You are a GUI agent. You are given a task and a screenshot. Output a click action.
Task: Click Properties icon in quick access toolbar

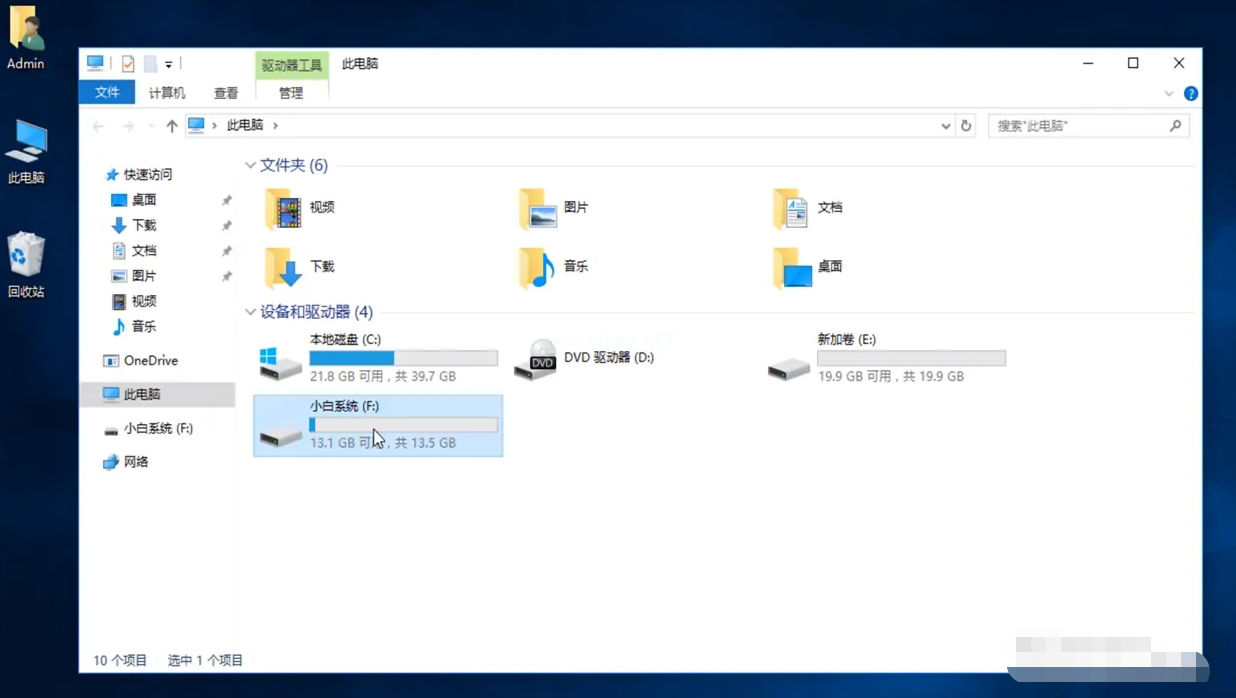(128, 64)
